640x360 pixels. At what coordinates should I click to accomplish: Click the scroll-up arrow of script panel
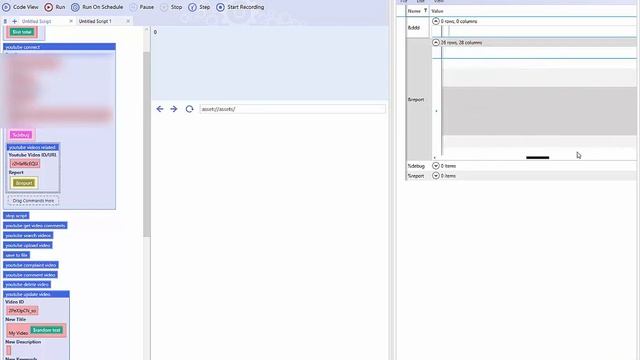147,30
